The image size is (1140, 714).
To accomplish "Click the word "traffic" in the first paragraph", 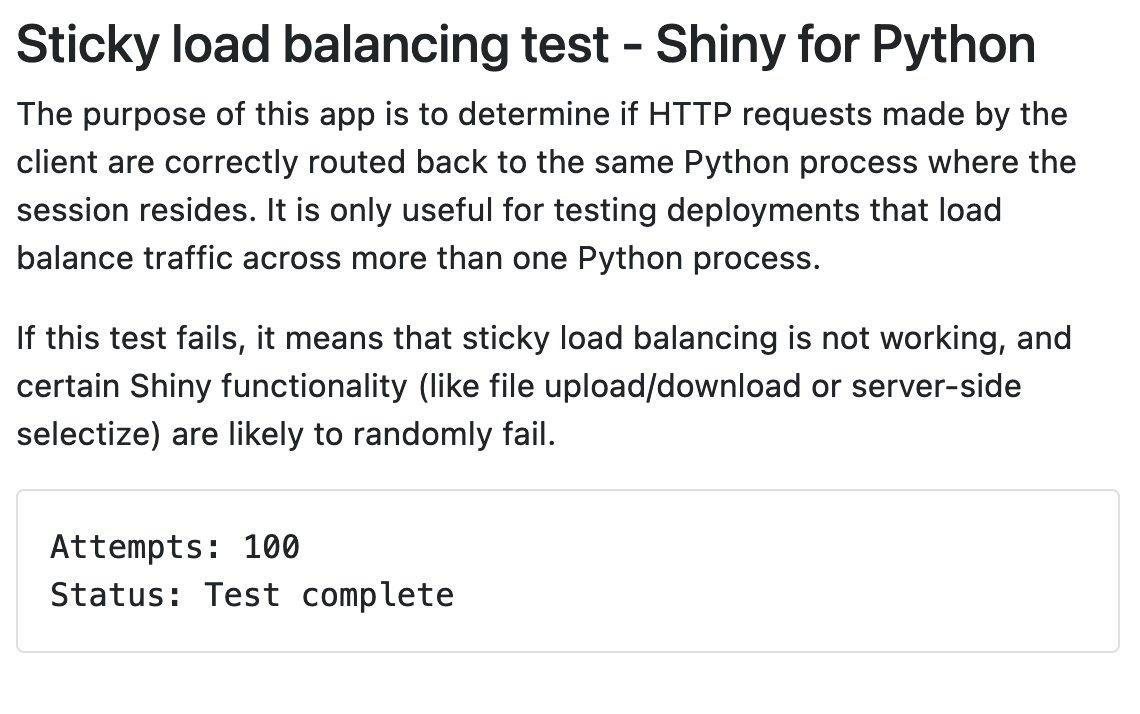I will pos(191,259).
